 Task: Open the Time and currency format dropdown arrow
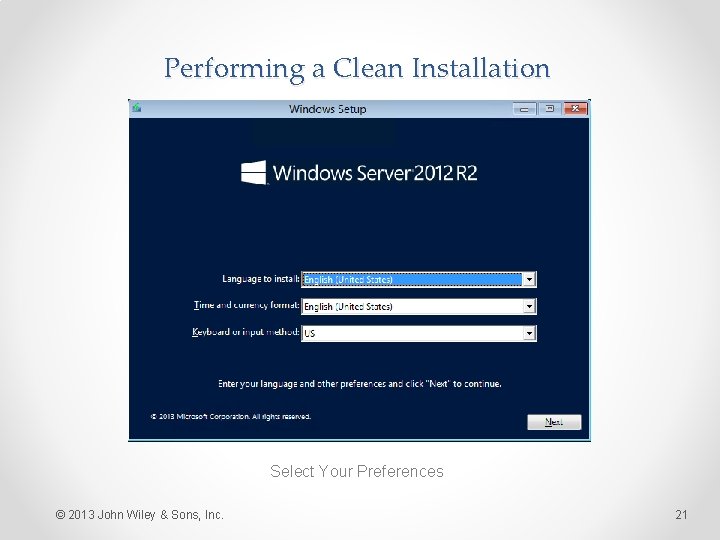[x=529, y=306]
